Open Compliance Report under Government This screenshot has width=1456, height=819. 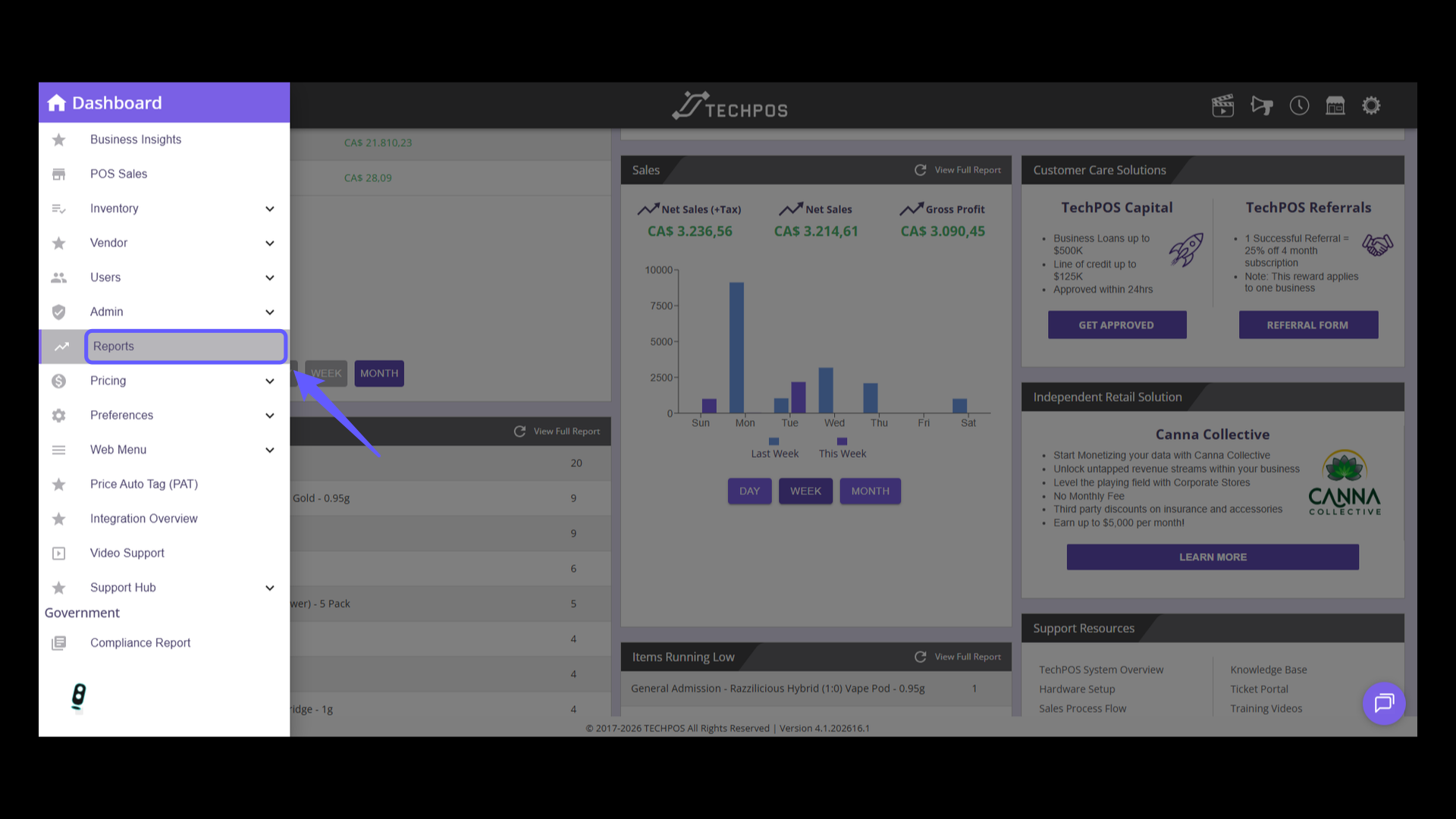[140, 642]
